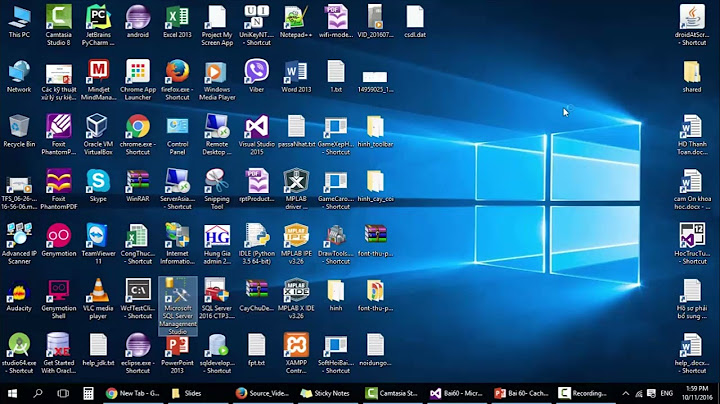Select the TeamViewer 11 icon
Image resolution: width=720 pixels, height=404 pixels.
coord(98,243)
